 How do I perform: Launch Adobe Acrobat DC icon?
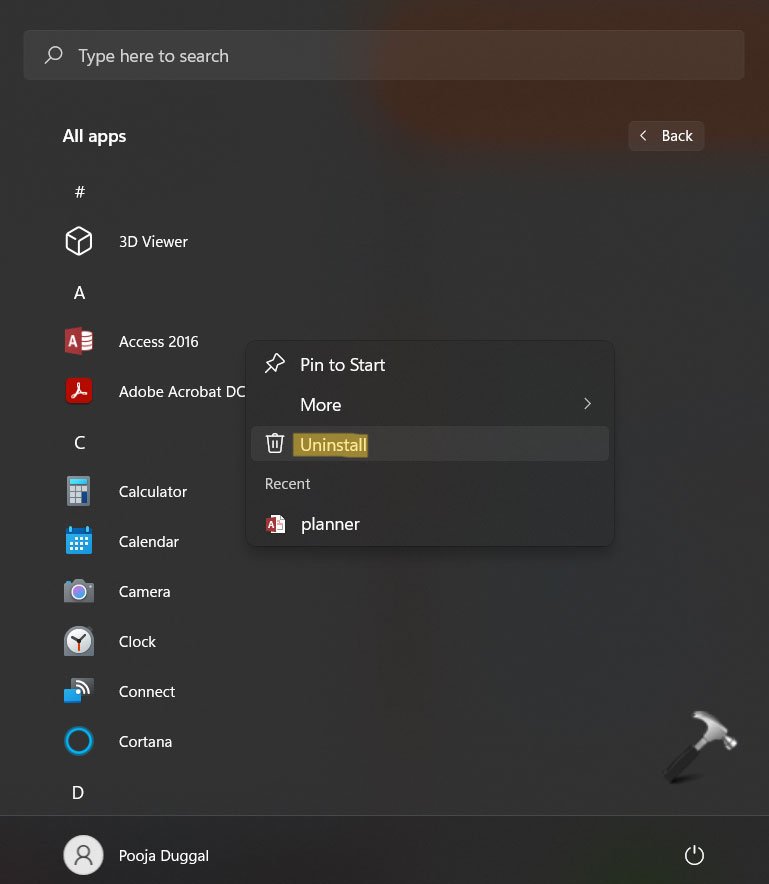[x=78, y=391]
